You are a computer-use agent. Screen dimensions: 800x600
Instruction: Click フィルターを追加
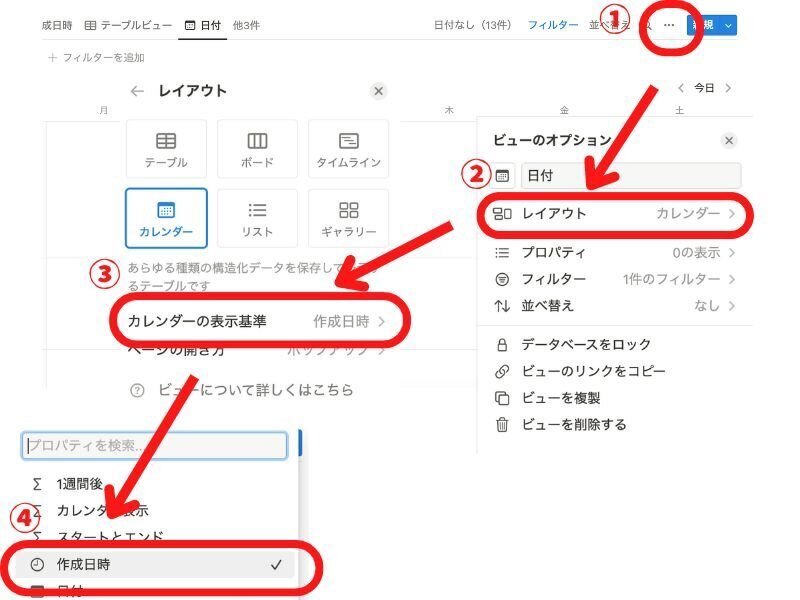[96, 58]
